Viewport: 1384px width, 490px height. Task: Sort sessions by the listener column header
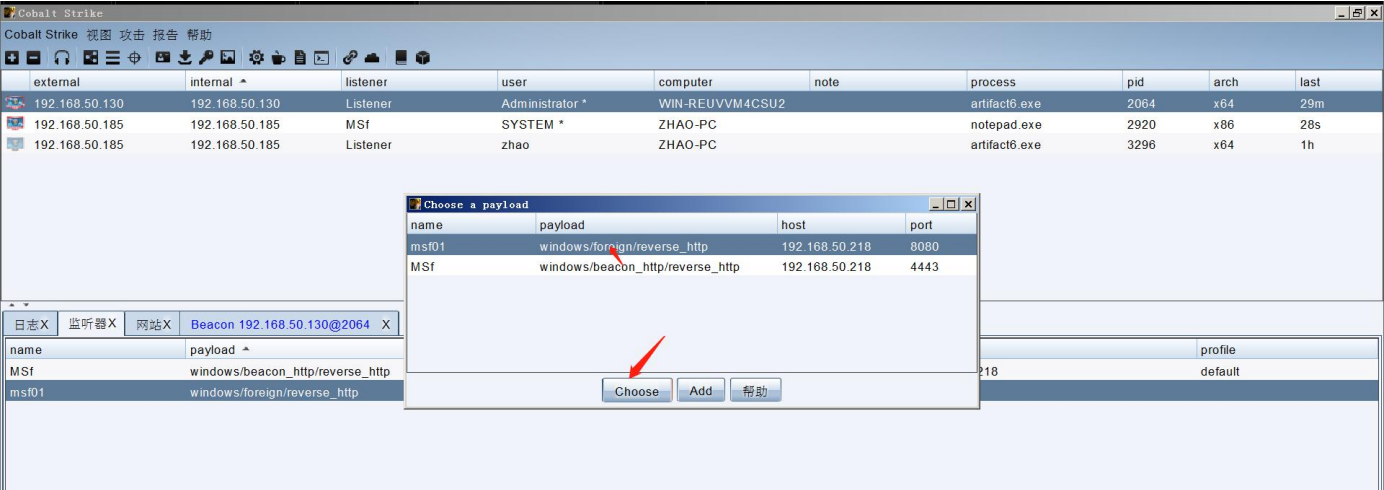coord(419,82)
